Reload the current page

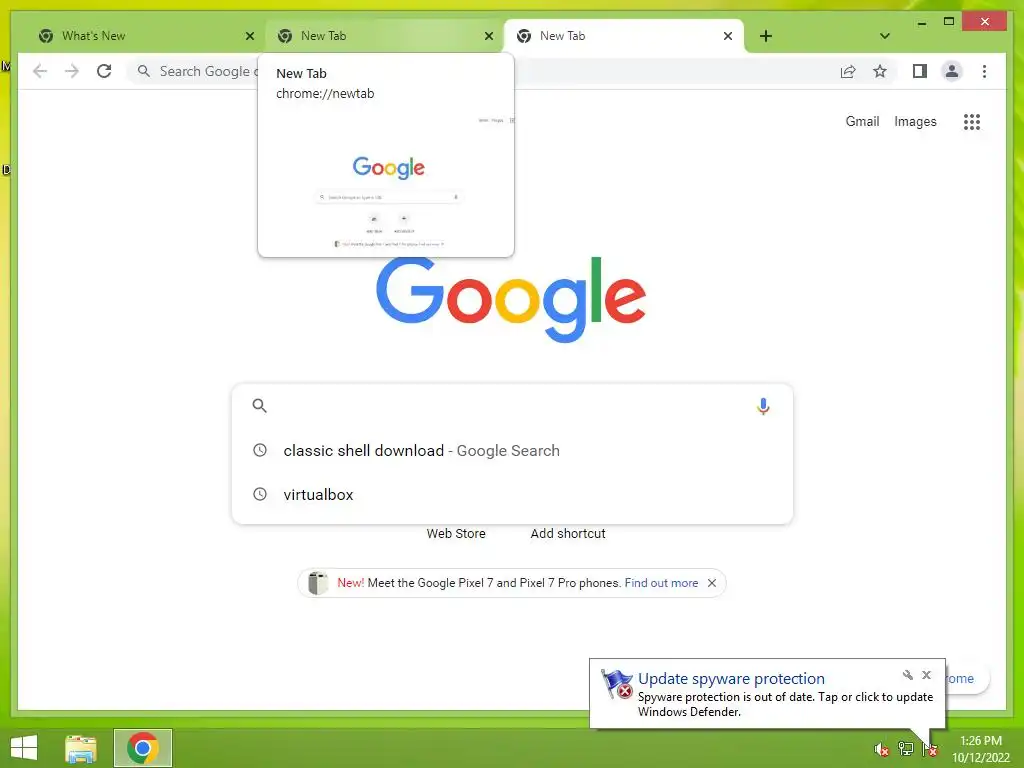pos(104,71)
